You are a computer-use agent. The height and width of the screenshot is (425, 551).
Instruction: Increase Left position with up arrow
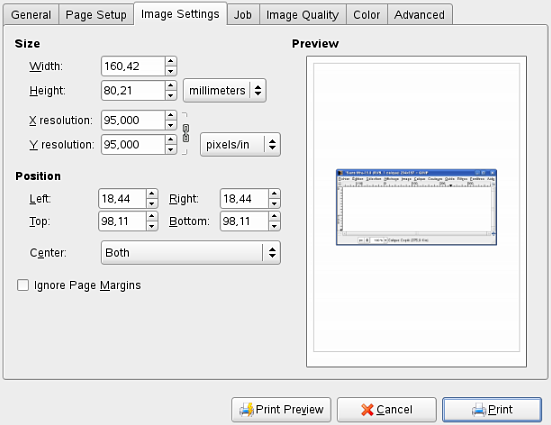(x=152, y=194)
